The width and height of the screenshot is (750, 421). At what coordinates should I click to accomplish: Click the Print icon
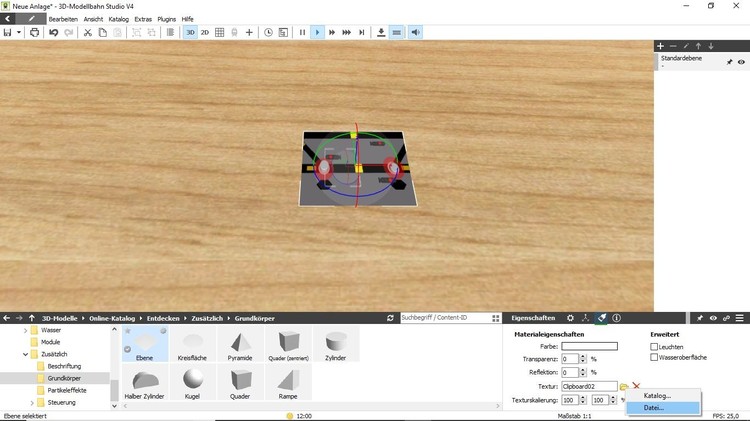(x=34, y=33)
